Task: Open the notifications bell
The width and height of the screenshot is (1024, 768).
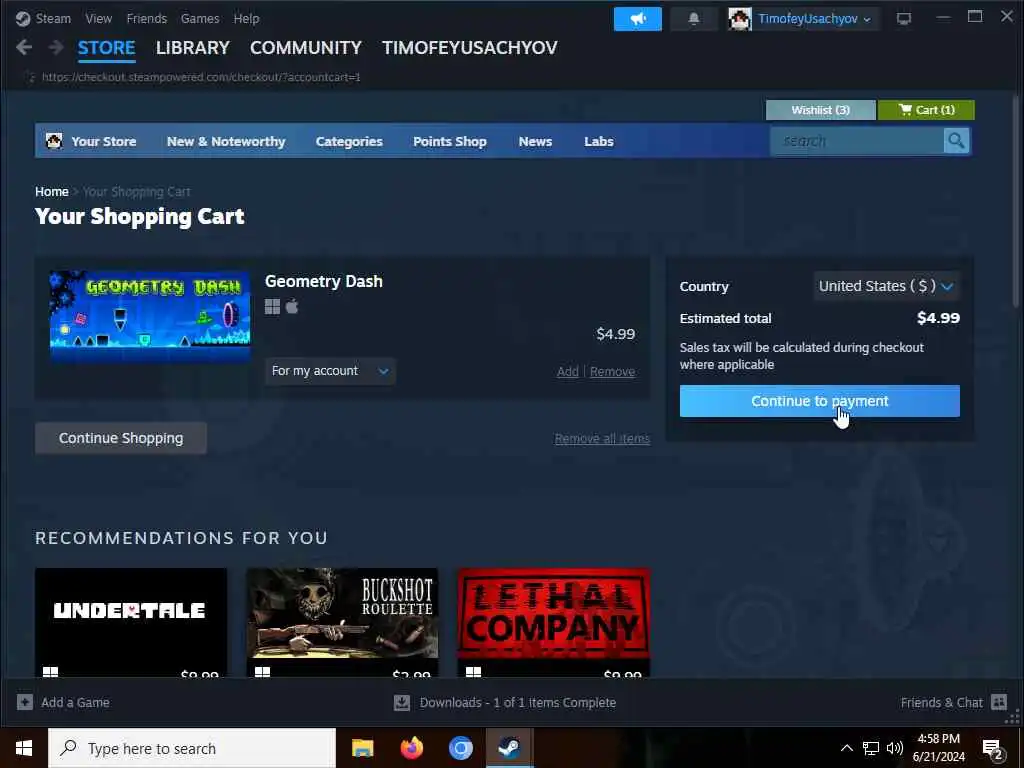Action: tap(694, 19)
